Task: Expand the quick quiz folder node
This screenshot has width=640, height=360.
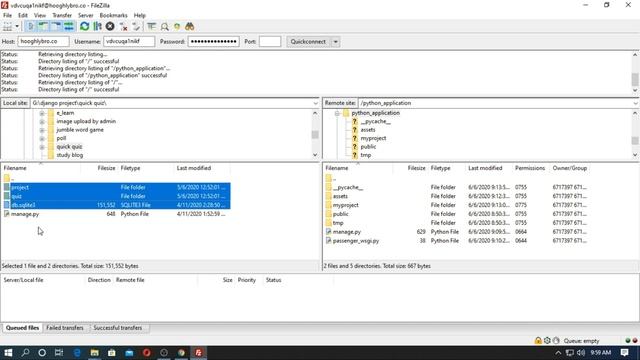Action: [42, 147]
